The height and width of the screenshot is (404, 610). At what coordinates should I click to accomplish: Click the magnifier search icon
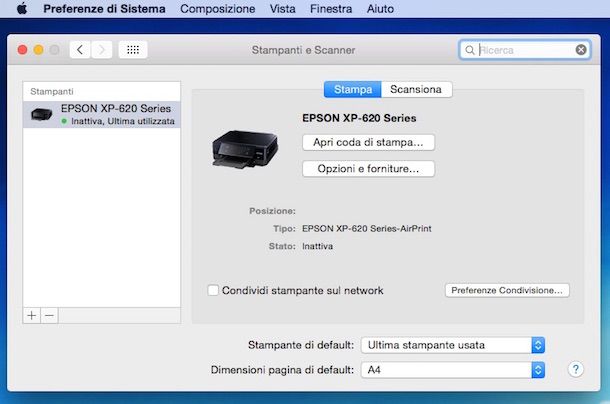(x=470, y=50)
